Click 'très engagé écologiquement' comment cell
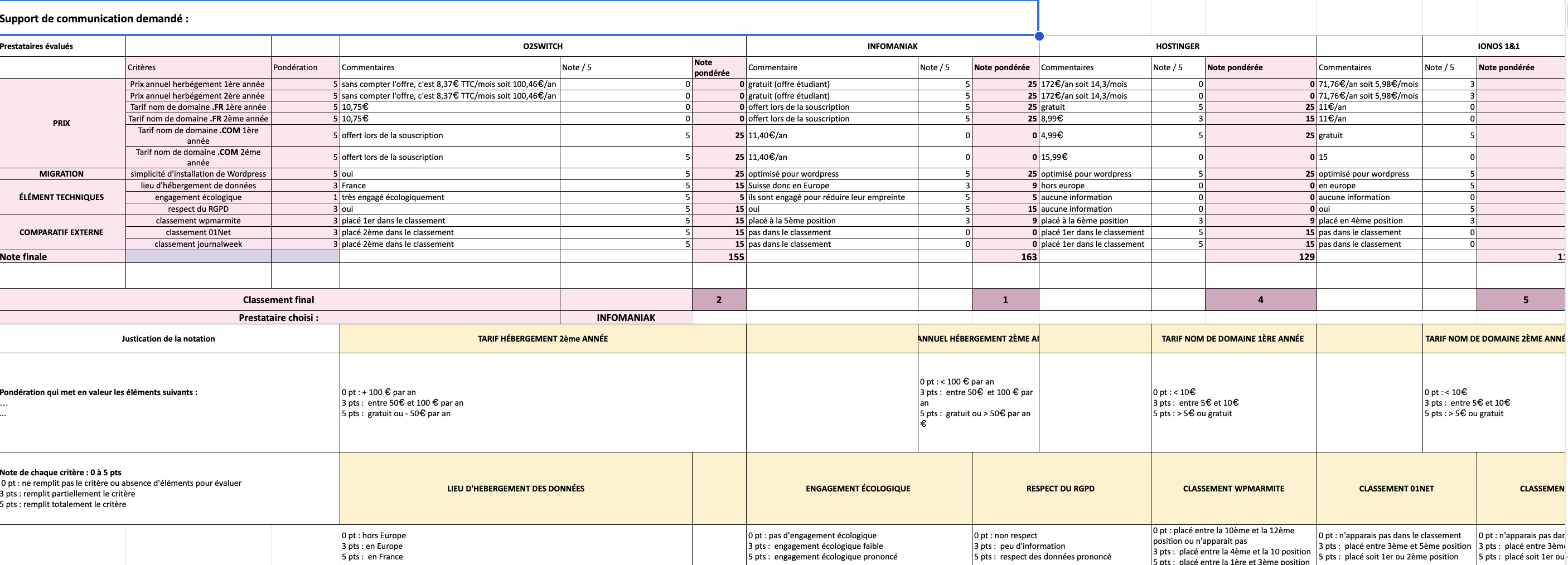This screenshot has width=1568, height=565. (450, 197)
